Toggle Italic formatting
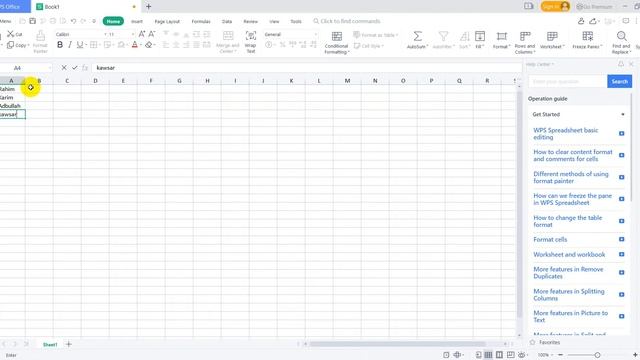The width and height of the screenshot is (640, 360). (70, 45)
